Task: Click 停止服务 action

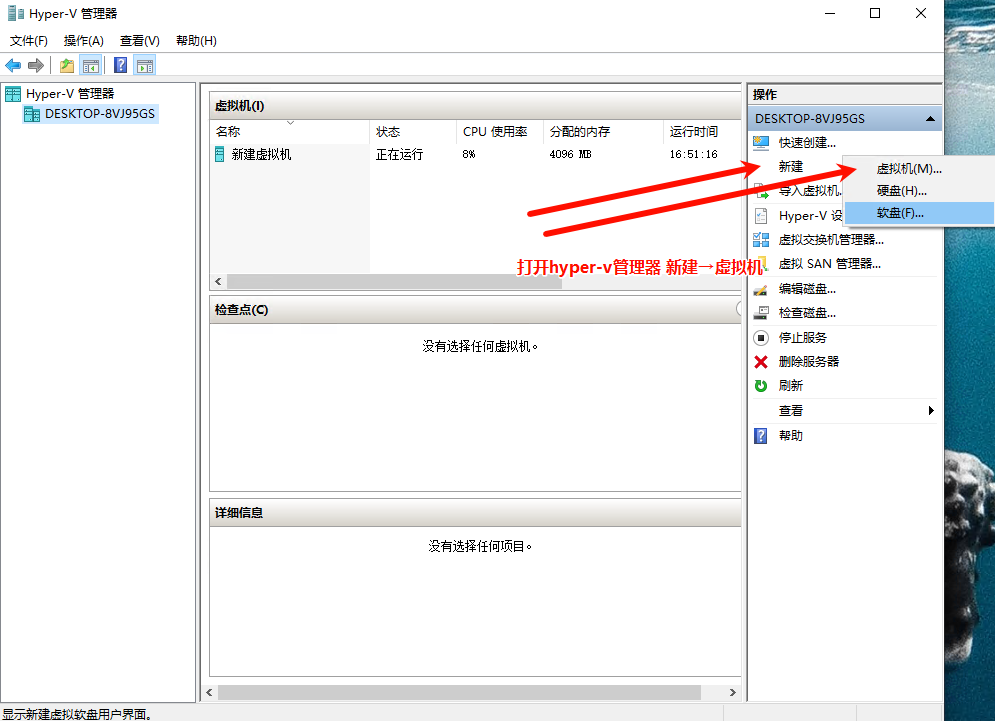Action: click(x=803, y=338)
